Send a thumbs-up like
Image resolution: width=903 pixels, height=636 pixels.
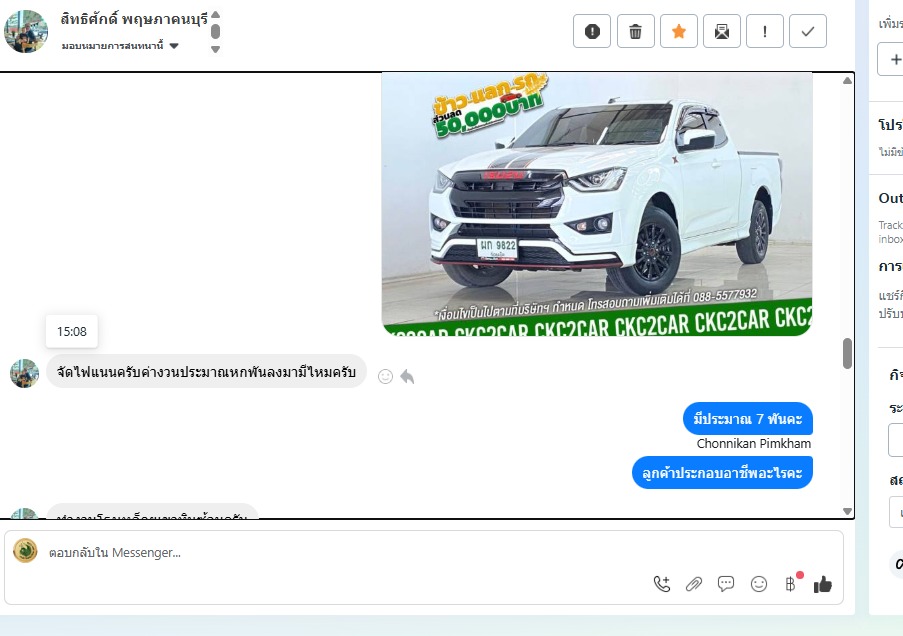(x=823, y=584)
